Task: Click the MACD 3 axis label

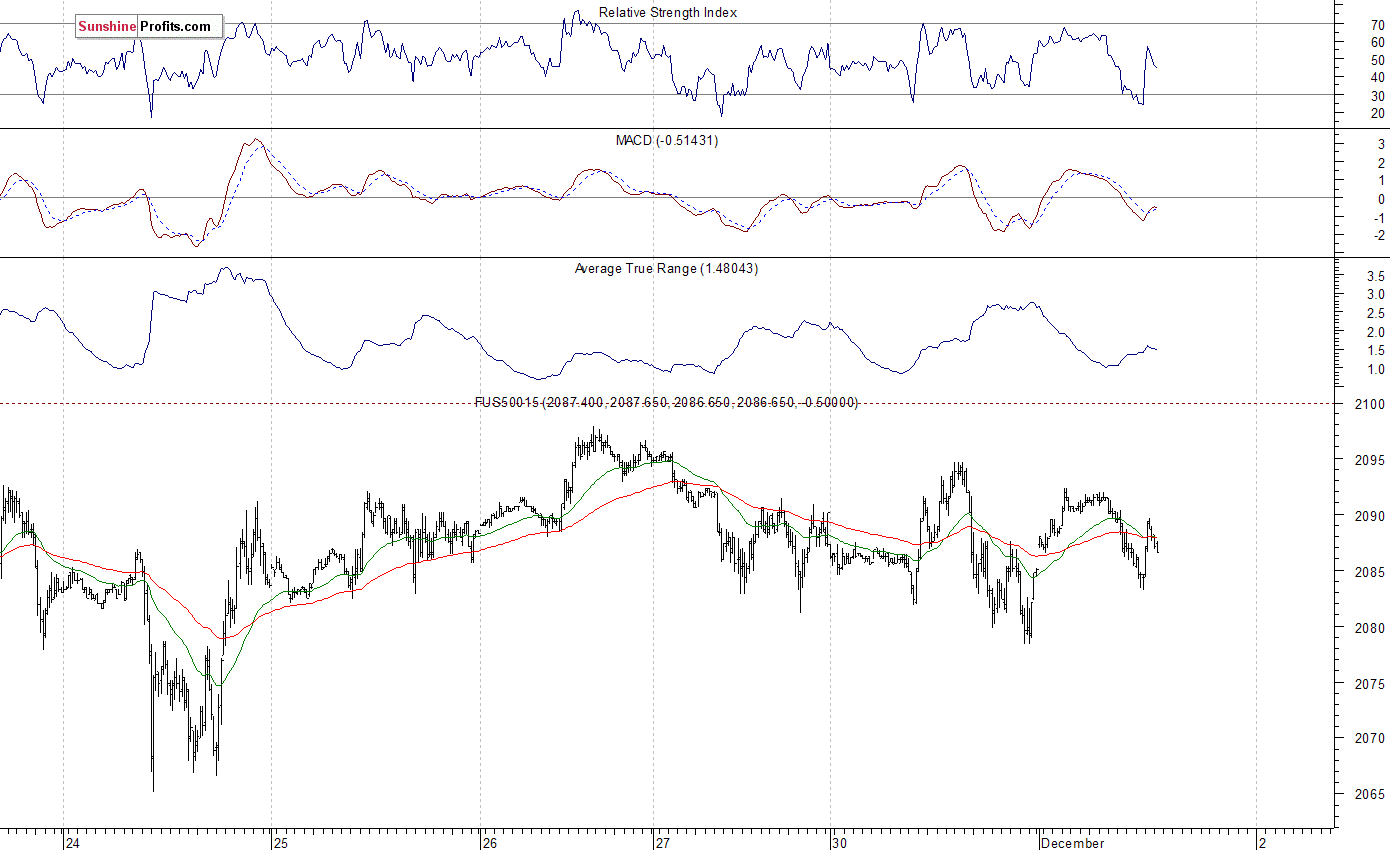Action: (1380, 145)
